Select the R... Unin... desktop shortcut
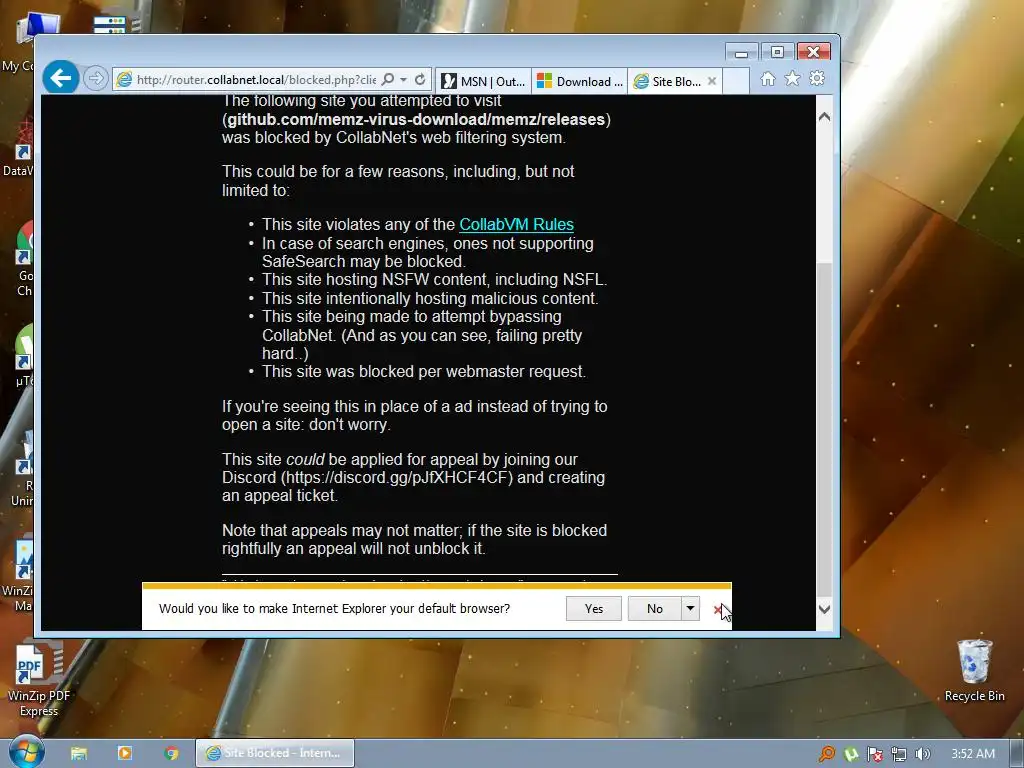The height and width of the screenshot is (768, 1024). (x=22, y=470)
